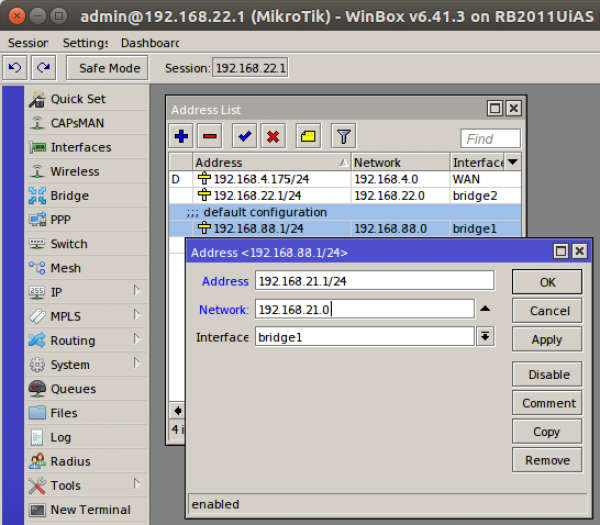600x525 pixels.
Task: Open the Bridge sidebar item
Action: tap(87, 195)
